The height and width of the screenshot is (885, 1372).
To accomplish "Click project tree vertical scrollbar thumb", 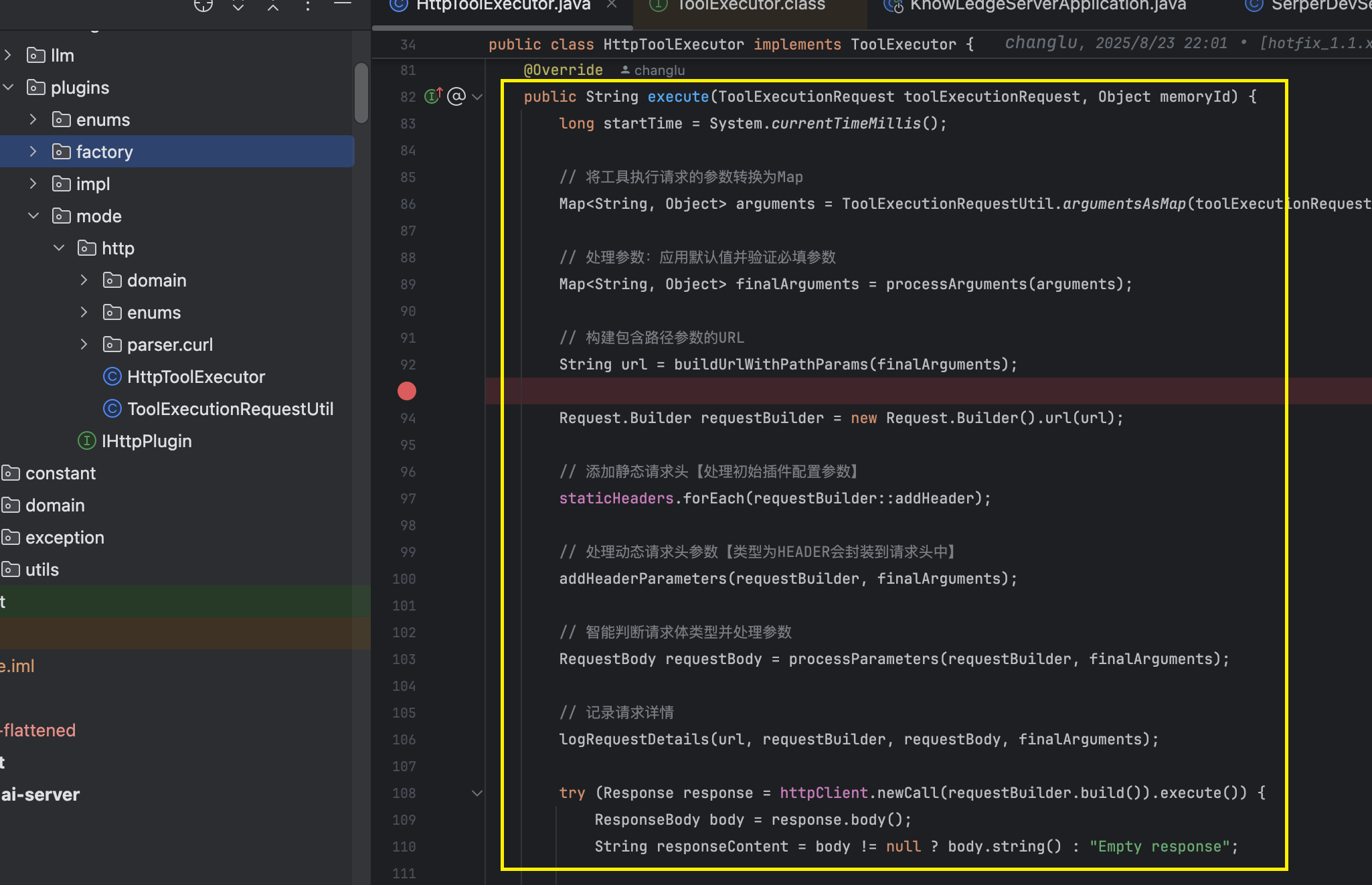I will coord(361,92).
